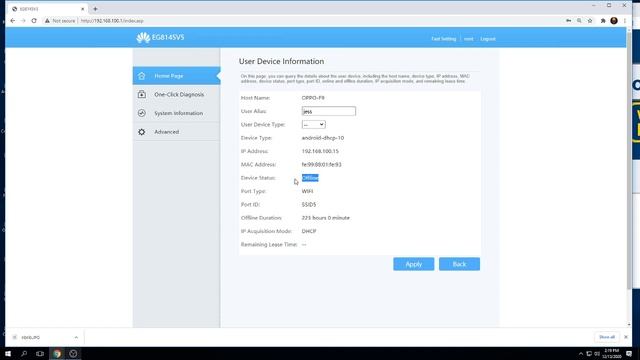The image size is (640, 360).
Task: Close the EG8145V5 browser tab
Action: (82, 9)
